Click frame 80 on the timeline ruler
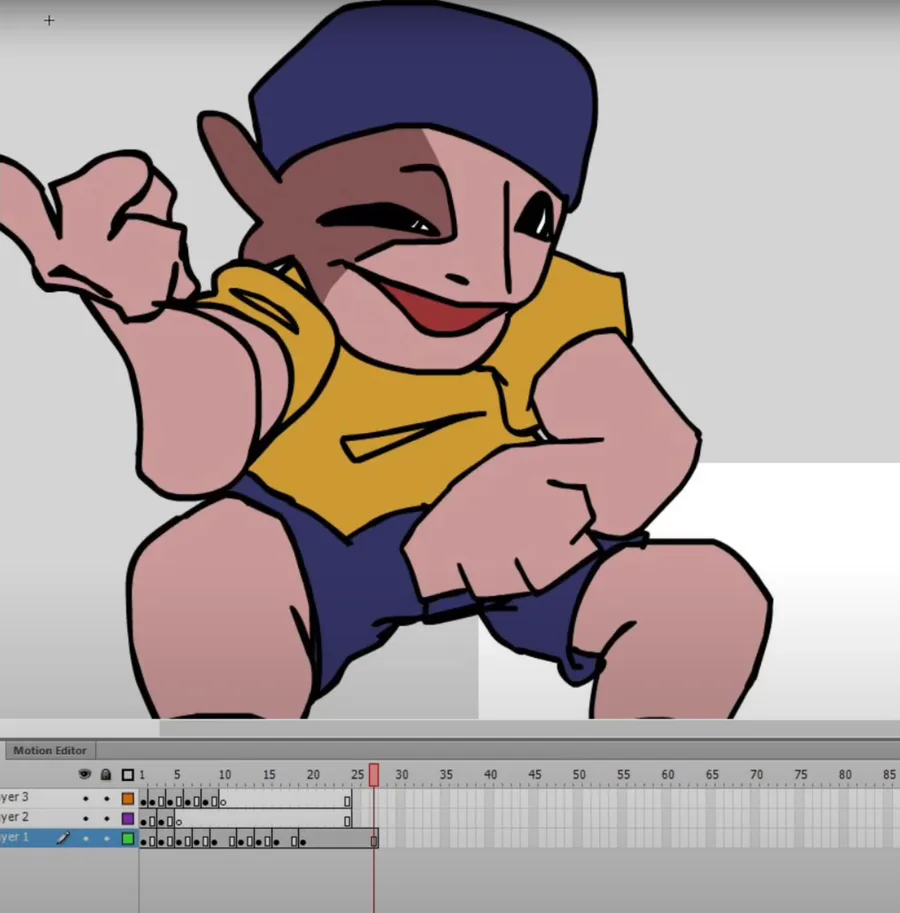 (x=845, y=774)
